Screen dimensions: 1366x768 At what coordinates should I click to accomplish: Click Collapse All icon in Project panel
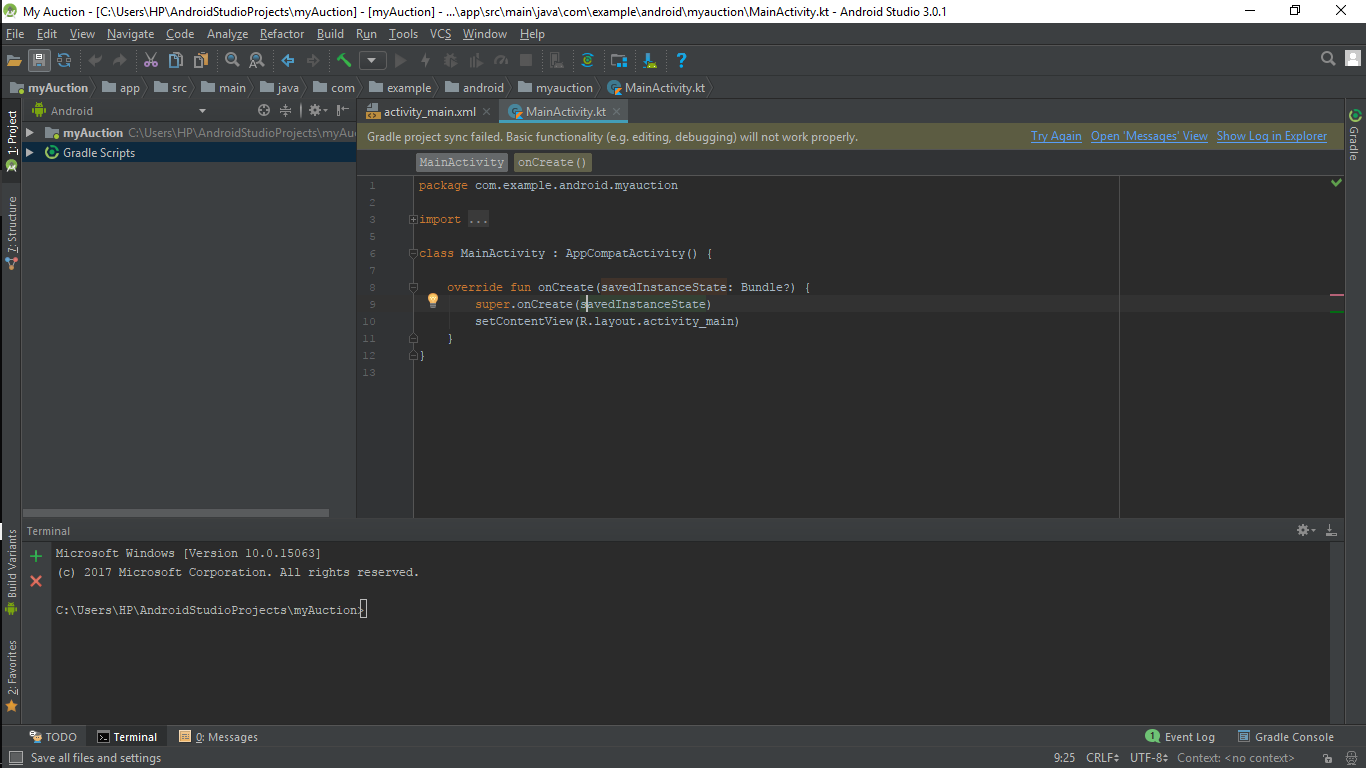286,111
